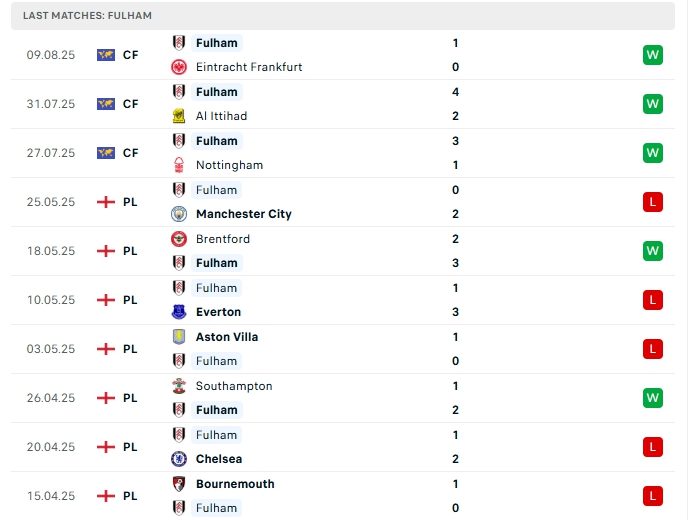Click the Nottingham club crest icon
Viewport: 688px width, 520px height.
coord(179,165)
